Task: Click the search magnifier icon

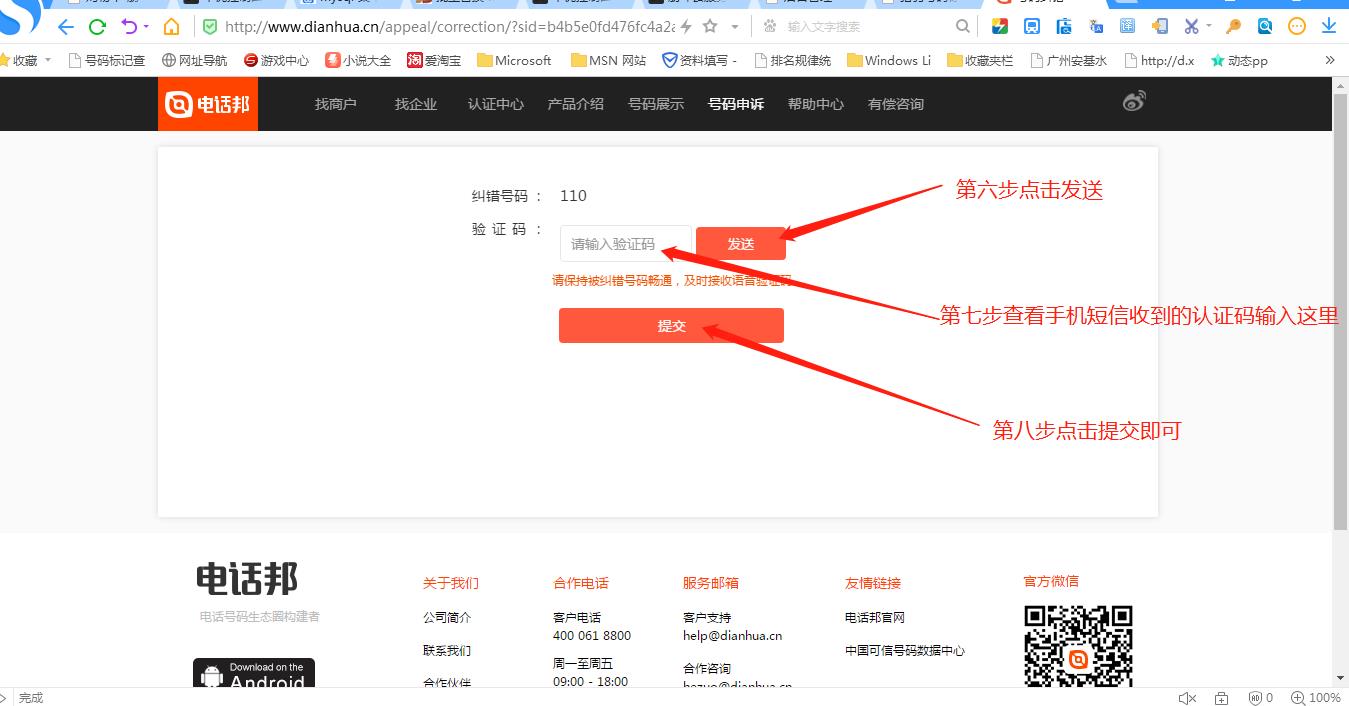Action: pyautogui.click(x=963, y=27)
